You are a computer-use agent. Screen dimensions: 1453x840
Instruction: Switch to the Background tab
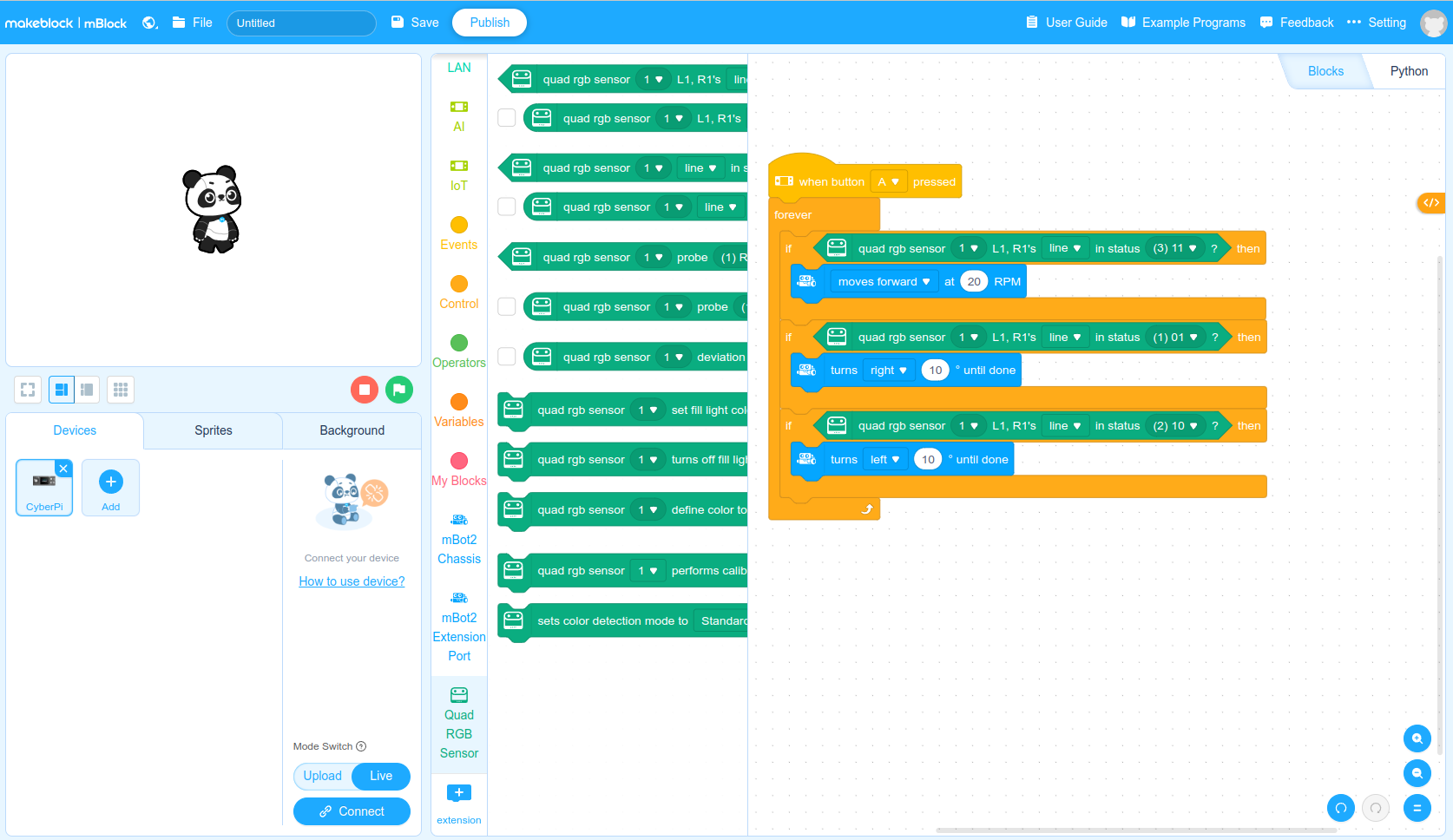coord(352,430)
